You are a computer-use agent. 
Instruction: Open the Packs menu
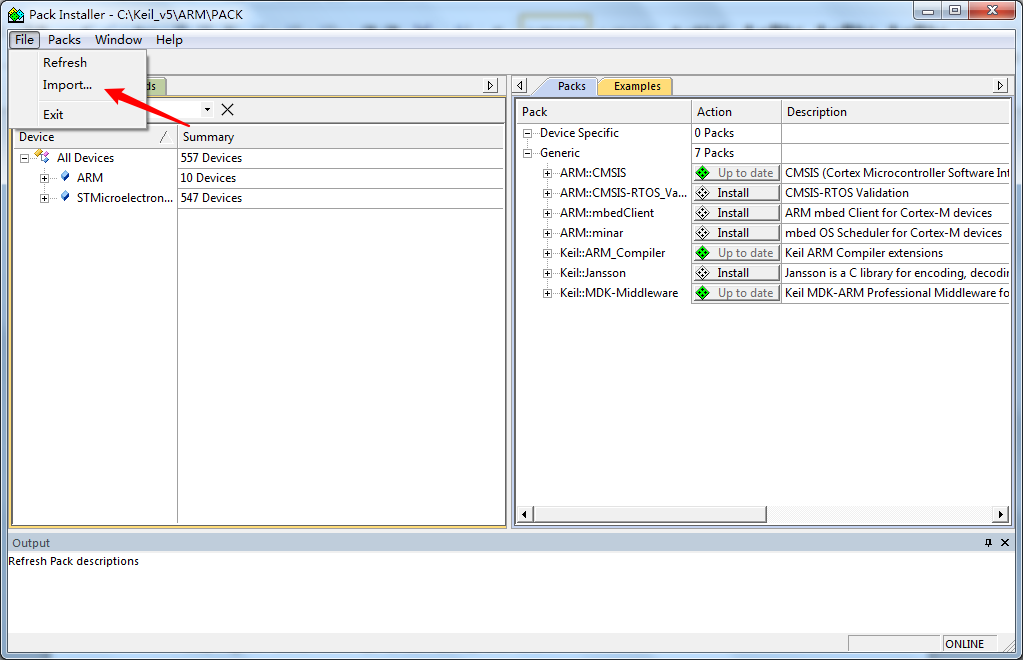(64, 40)
